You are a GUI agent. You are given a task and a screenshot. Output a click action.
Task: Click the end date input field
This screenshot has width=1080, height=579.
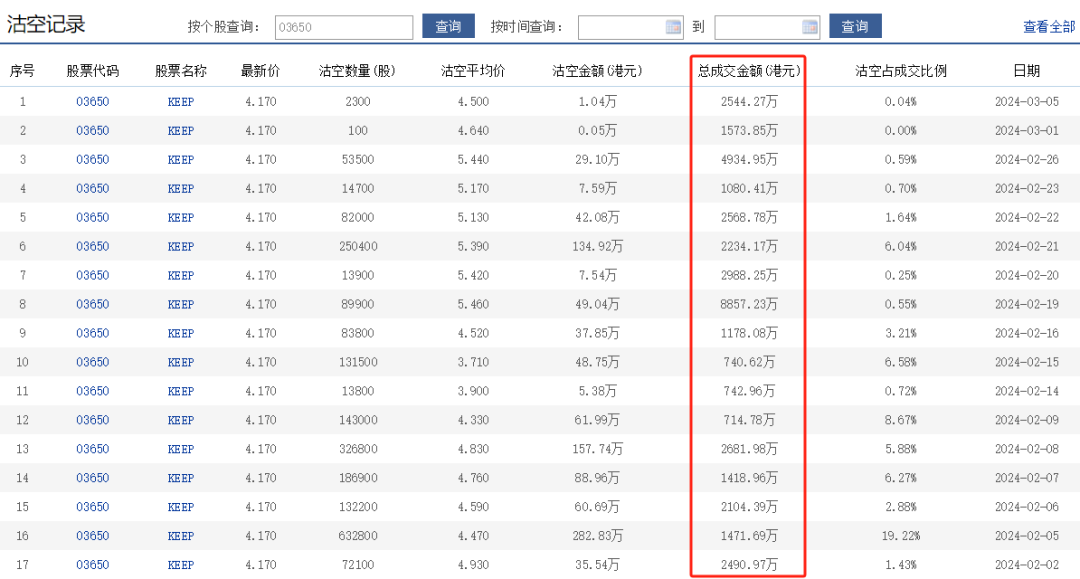767,27
